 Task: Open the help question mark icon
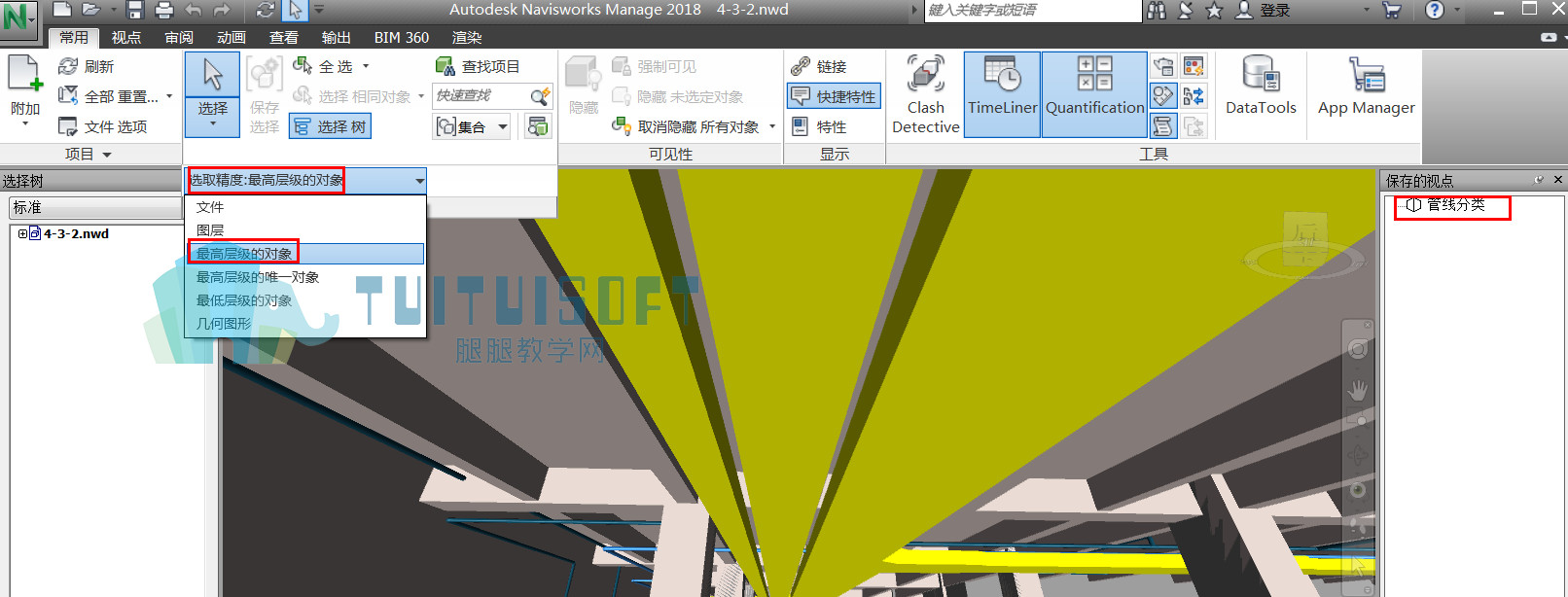click(x=1435, y=10)
